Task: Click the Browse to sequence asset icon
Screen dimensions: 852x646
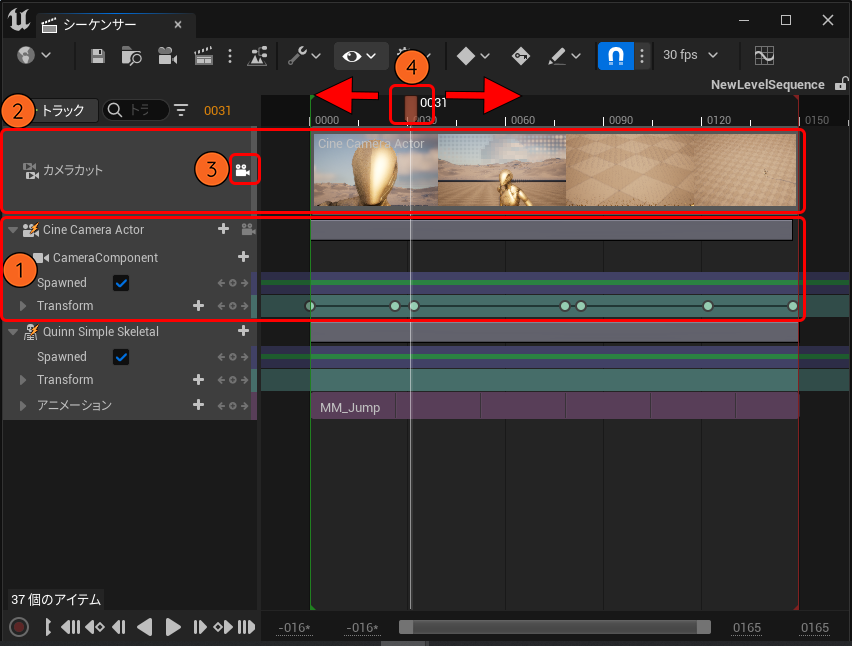Action: tap(132, 56)
